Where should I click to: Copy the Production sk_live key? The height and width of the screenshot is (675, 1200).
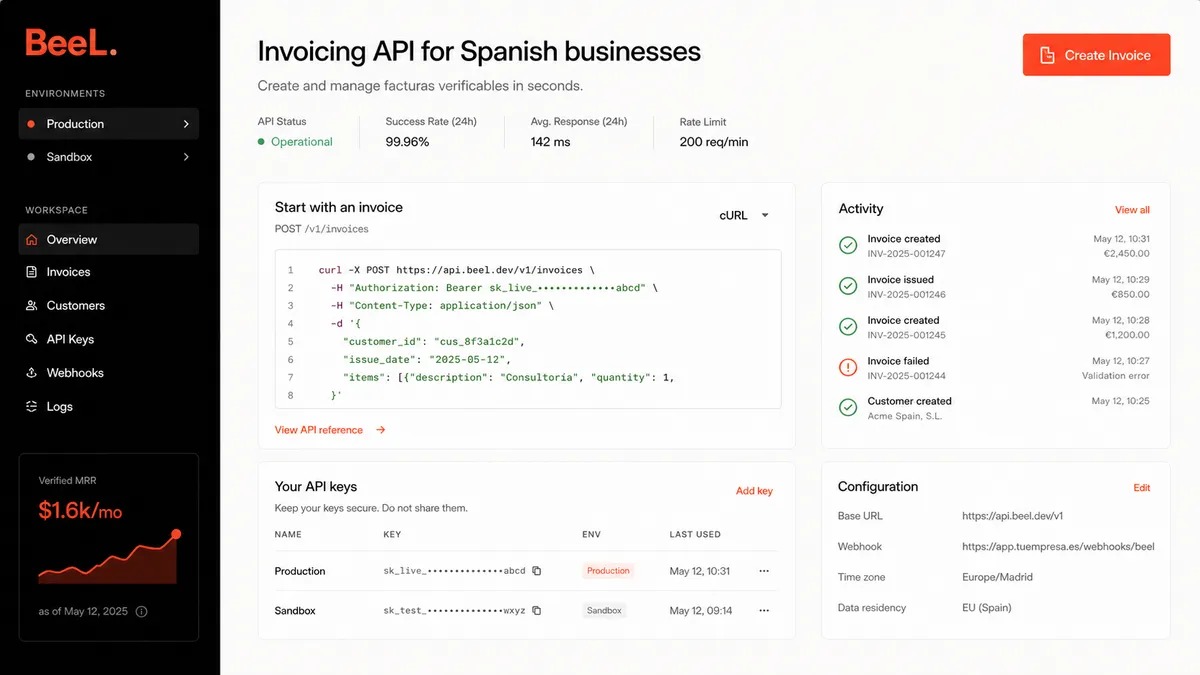[x=537, y=571]
